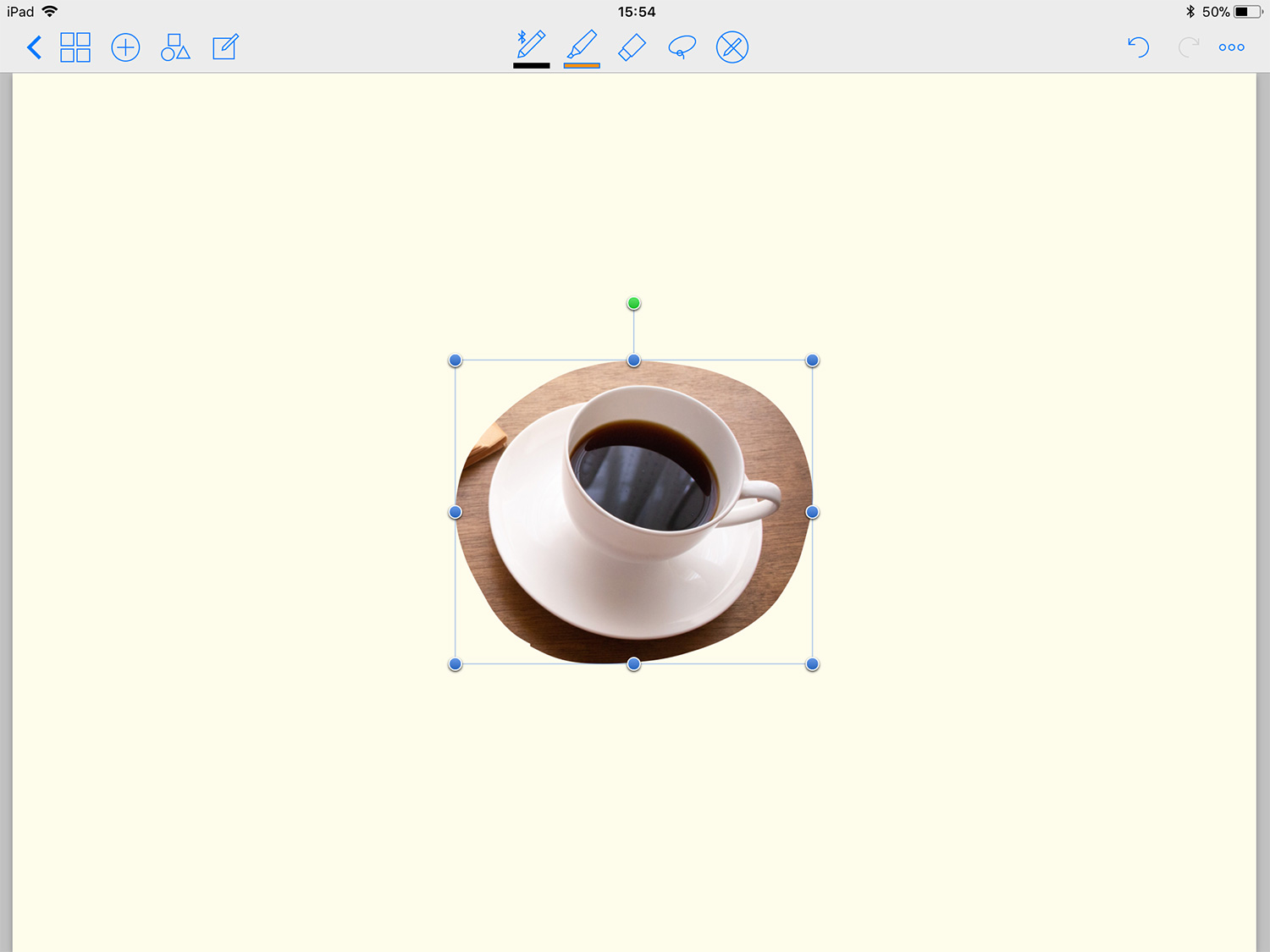This screenshot has width=1270, height=952.
Task: Toggle the crossed pen circle mode
Action: 732,47
